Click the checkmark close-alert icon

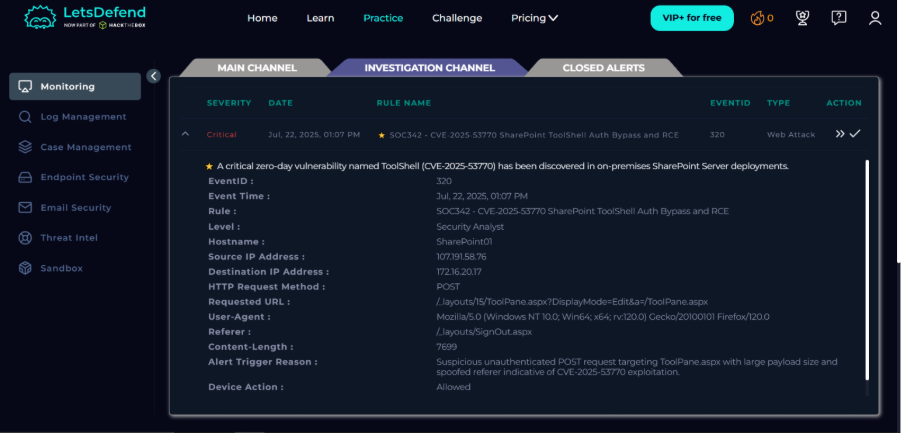855,134
